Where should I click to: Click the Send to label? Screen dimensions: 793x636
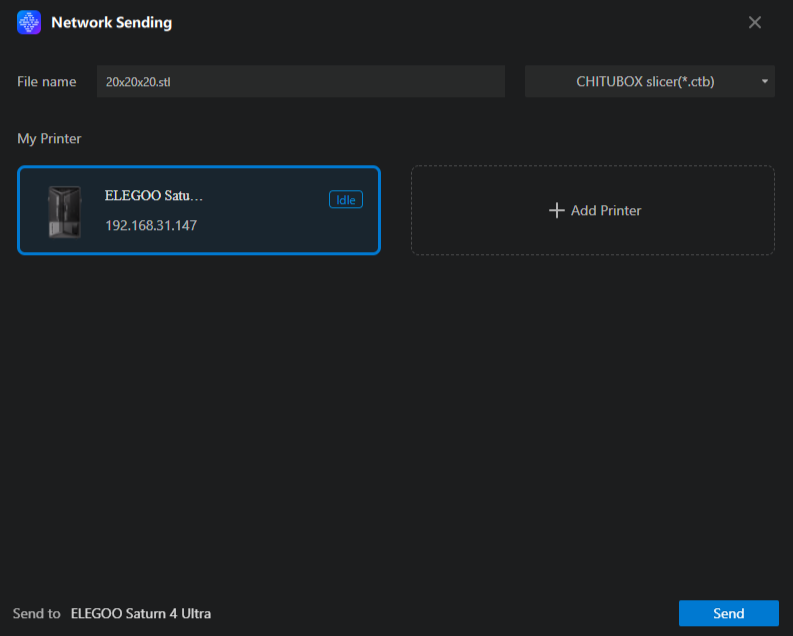(36, 613)
